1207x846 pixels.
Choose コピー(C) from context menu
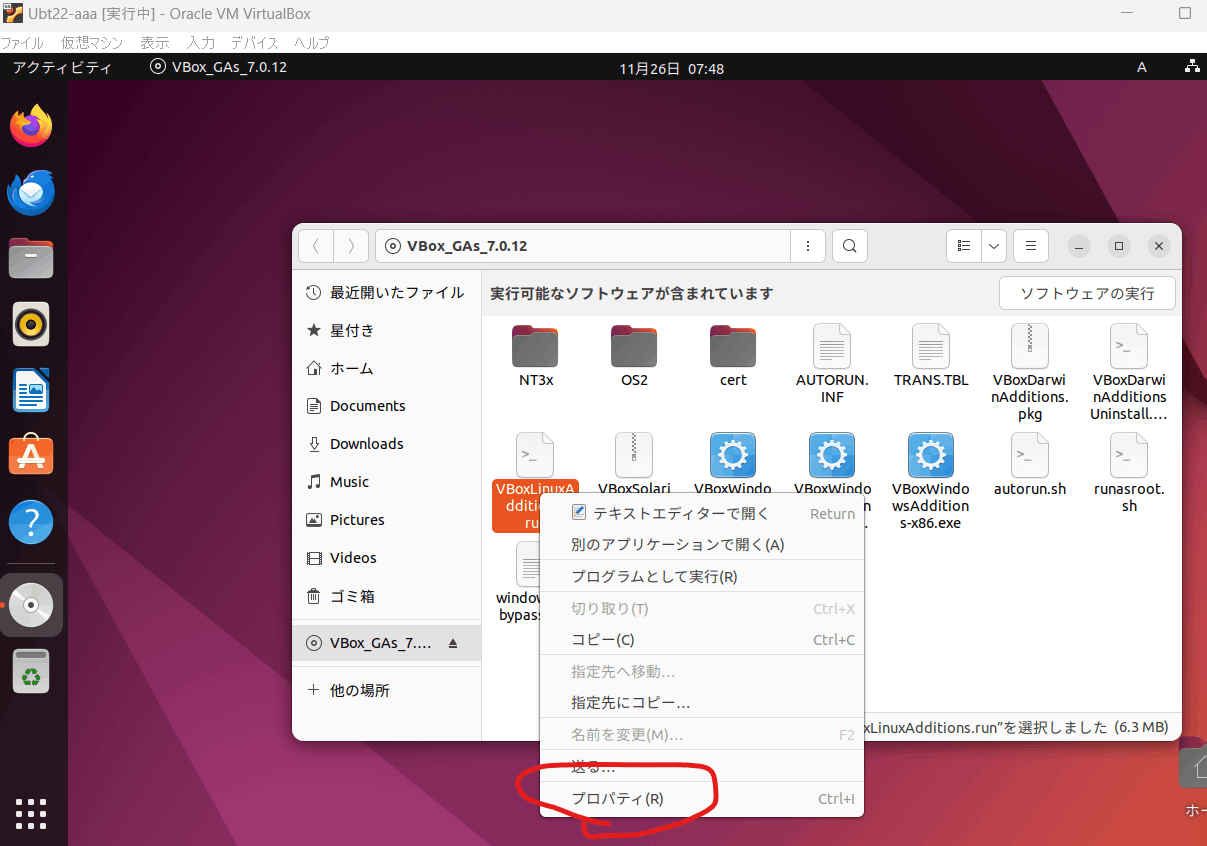[x=702, y=640]
